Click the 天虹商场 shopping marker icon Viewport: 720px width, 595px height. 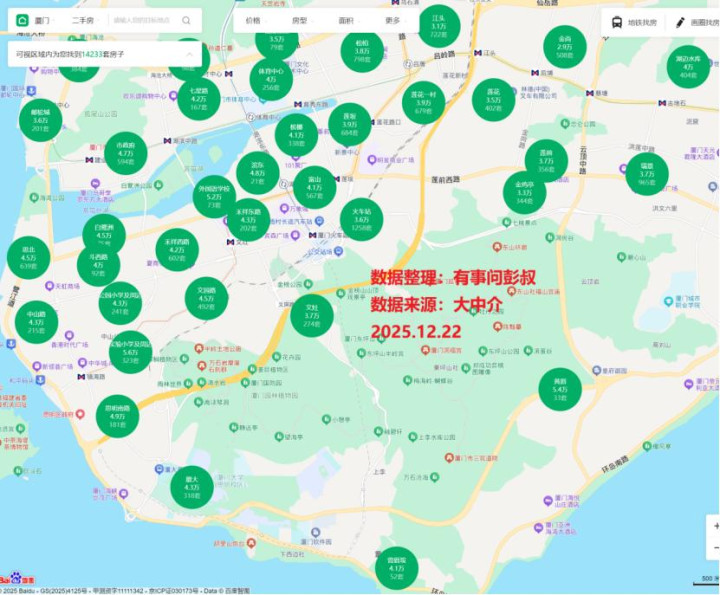[x=50, y=286]
